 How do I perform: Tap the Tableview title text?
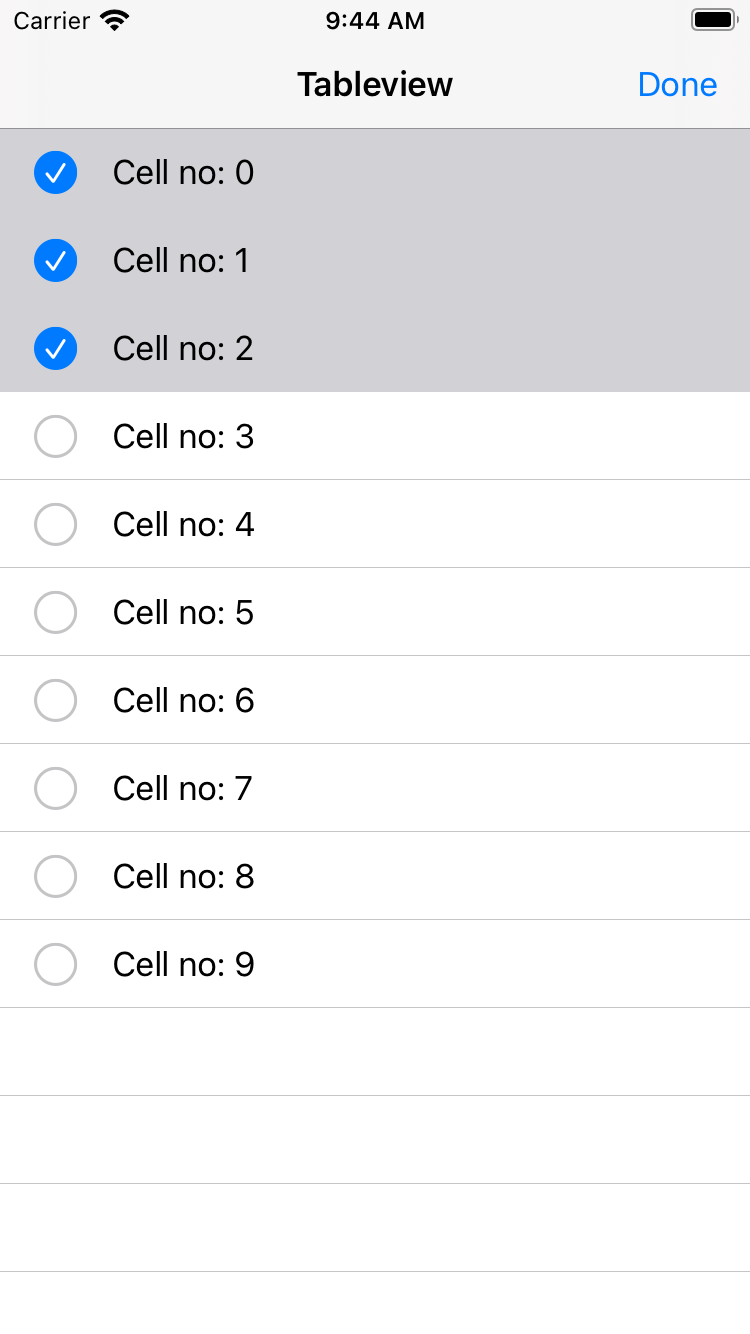click(x=375, y=85)
